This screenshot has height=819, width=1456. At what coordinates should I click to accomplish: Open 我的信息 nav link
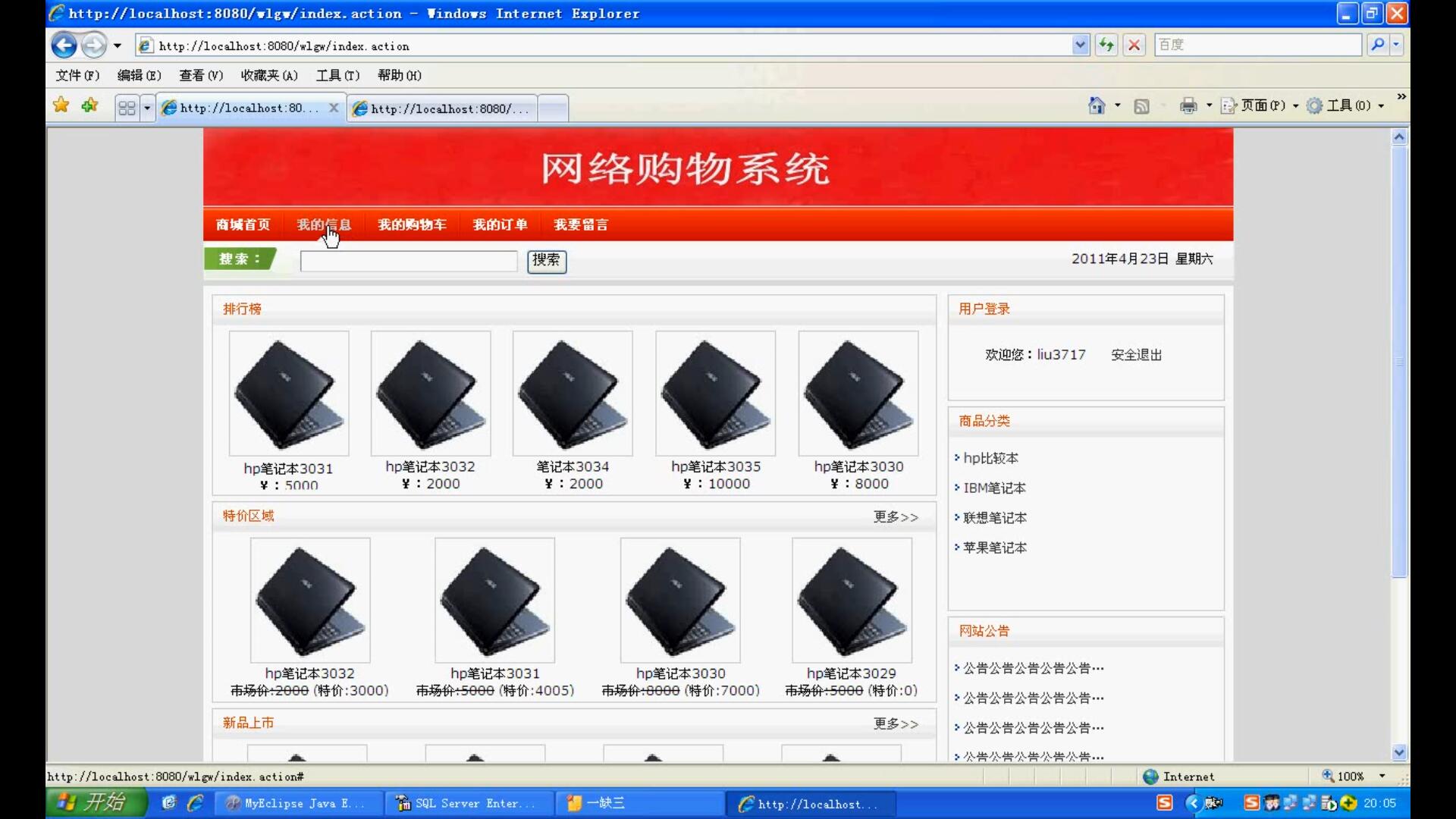tap(324, 224)
